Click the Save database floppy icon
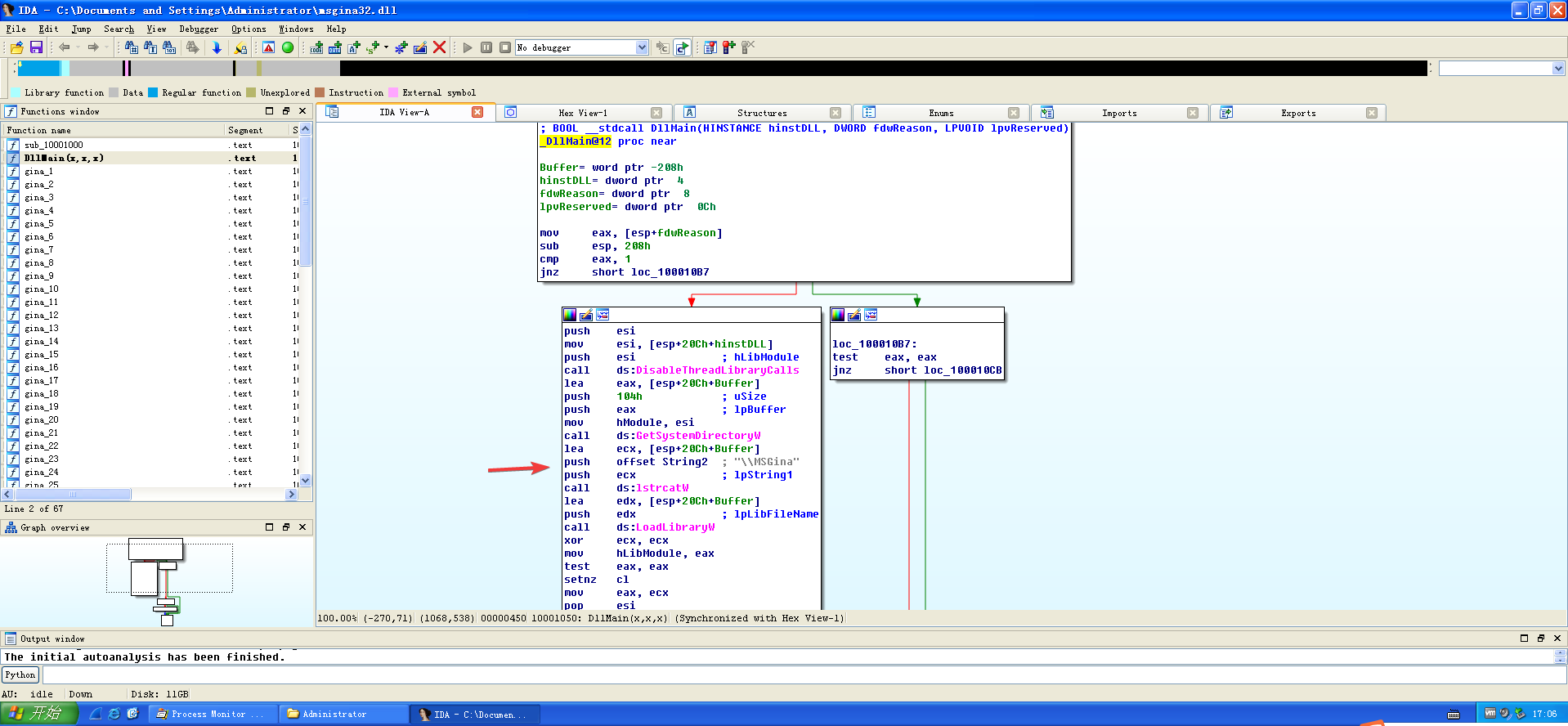Image resolution: width=1568 pixels, height=726 pixels. click(x=36, y=47)
